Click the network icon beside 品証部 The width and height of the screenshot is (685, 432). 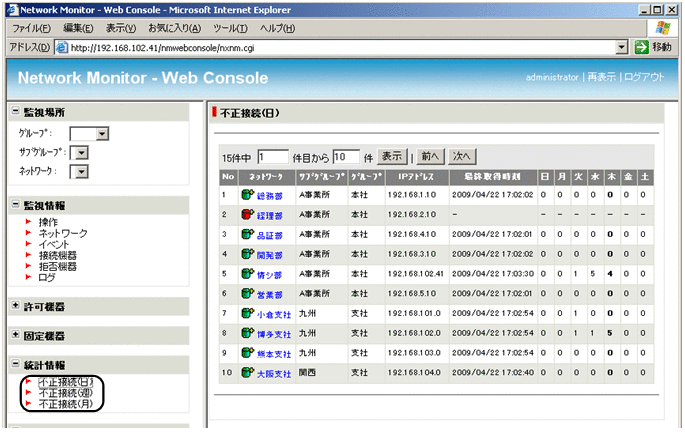click(248, 234)
